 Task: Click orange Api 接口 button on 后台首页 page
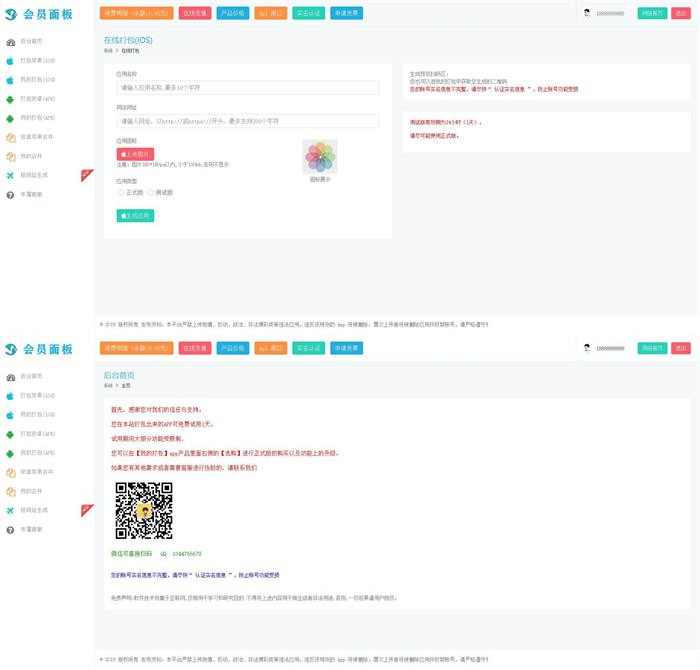(271, 348)
